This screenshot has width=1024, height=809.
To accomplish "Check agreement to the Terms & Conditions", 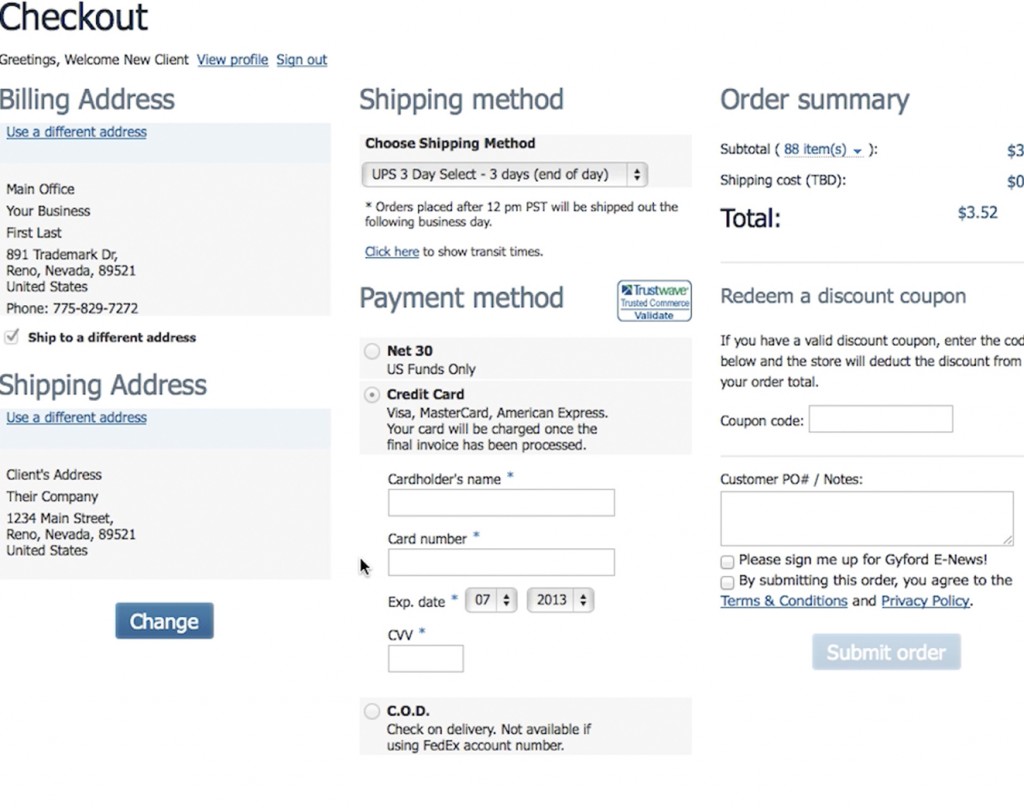I will (x=728, y=581).
